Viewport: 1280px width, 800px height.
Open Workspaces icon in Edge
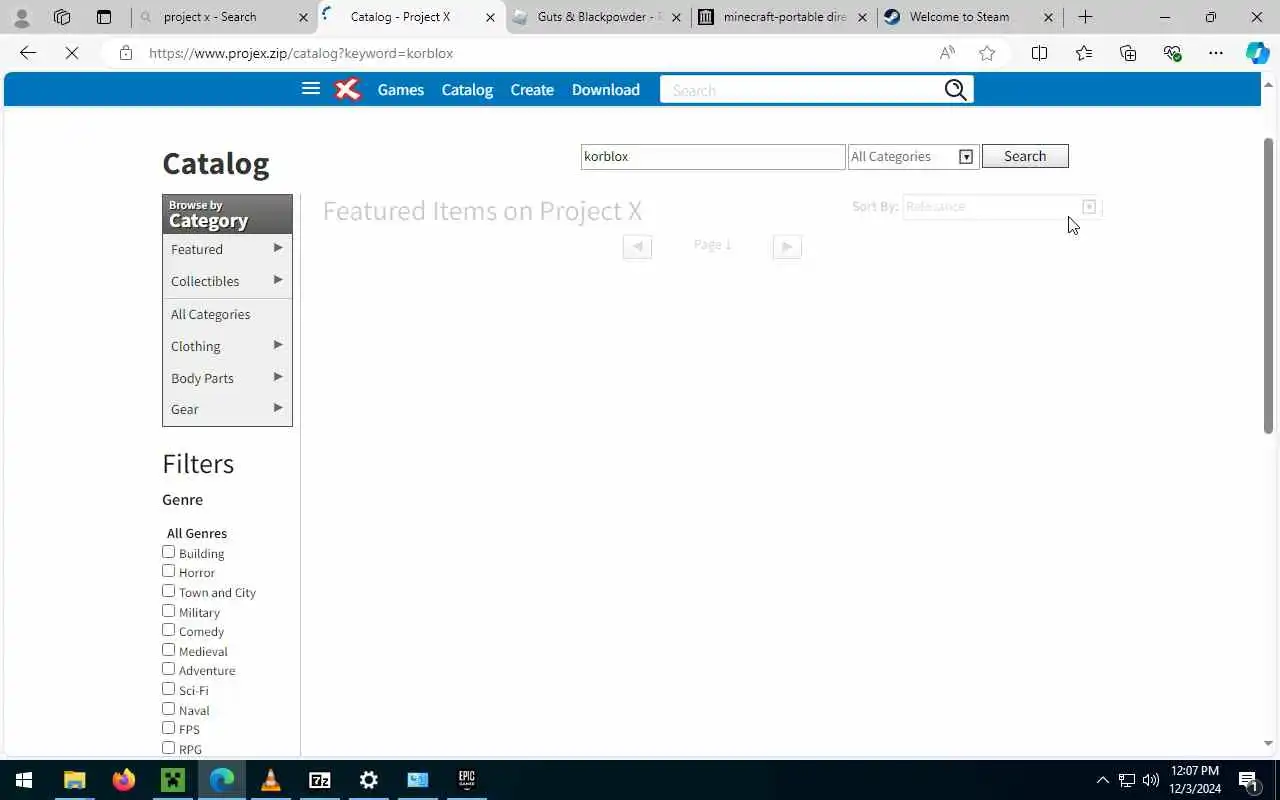[62, 17]
